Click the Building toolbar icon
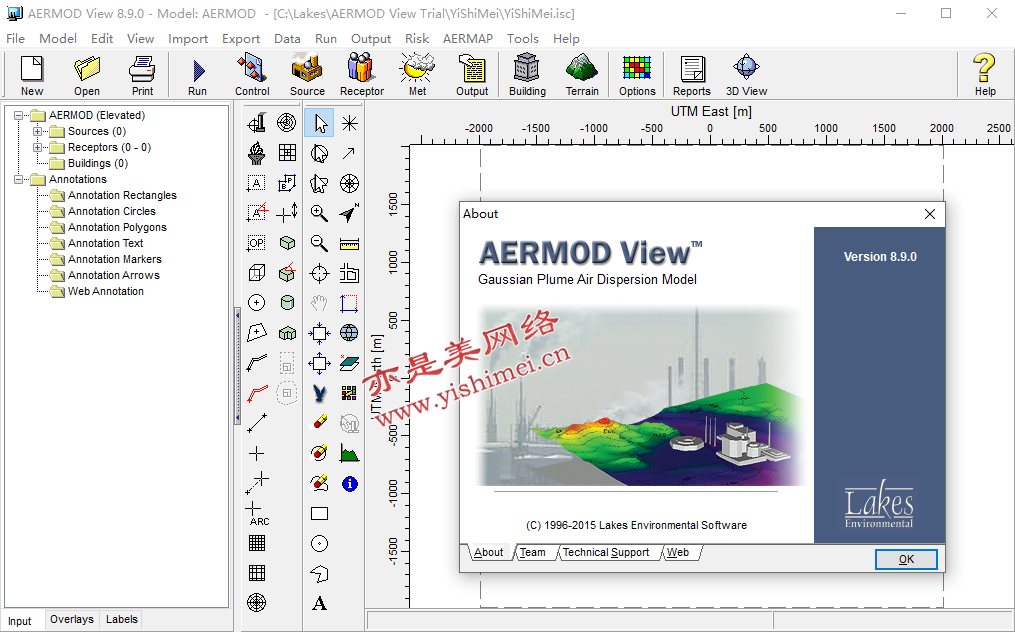 click(527, 75)
